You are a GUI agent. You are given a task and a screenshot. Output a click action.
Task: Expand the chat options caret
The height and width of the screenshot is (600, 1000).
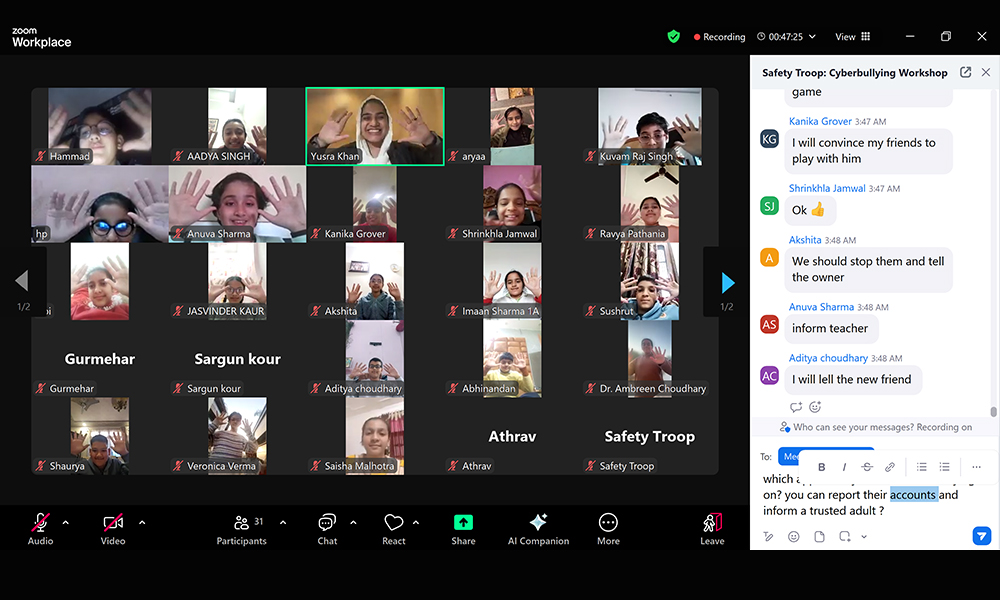(353, 523)
